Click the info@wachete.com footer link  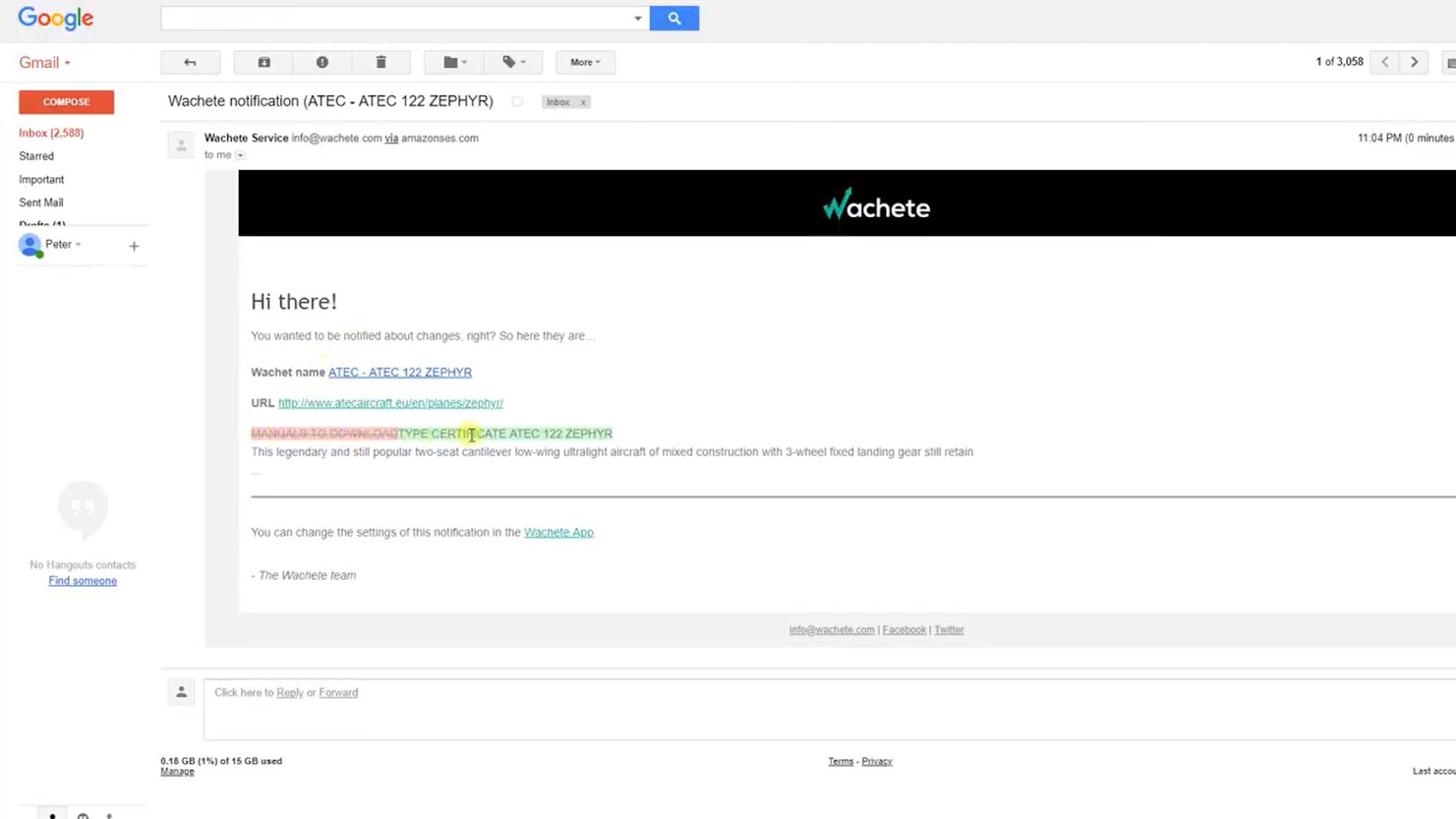tap(832, 630)
